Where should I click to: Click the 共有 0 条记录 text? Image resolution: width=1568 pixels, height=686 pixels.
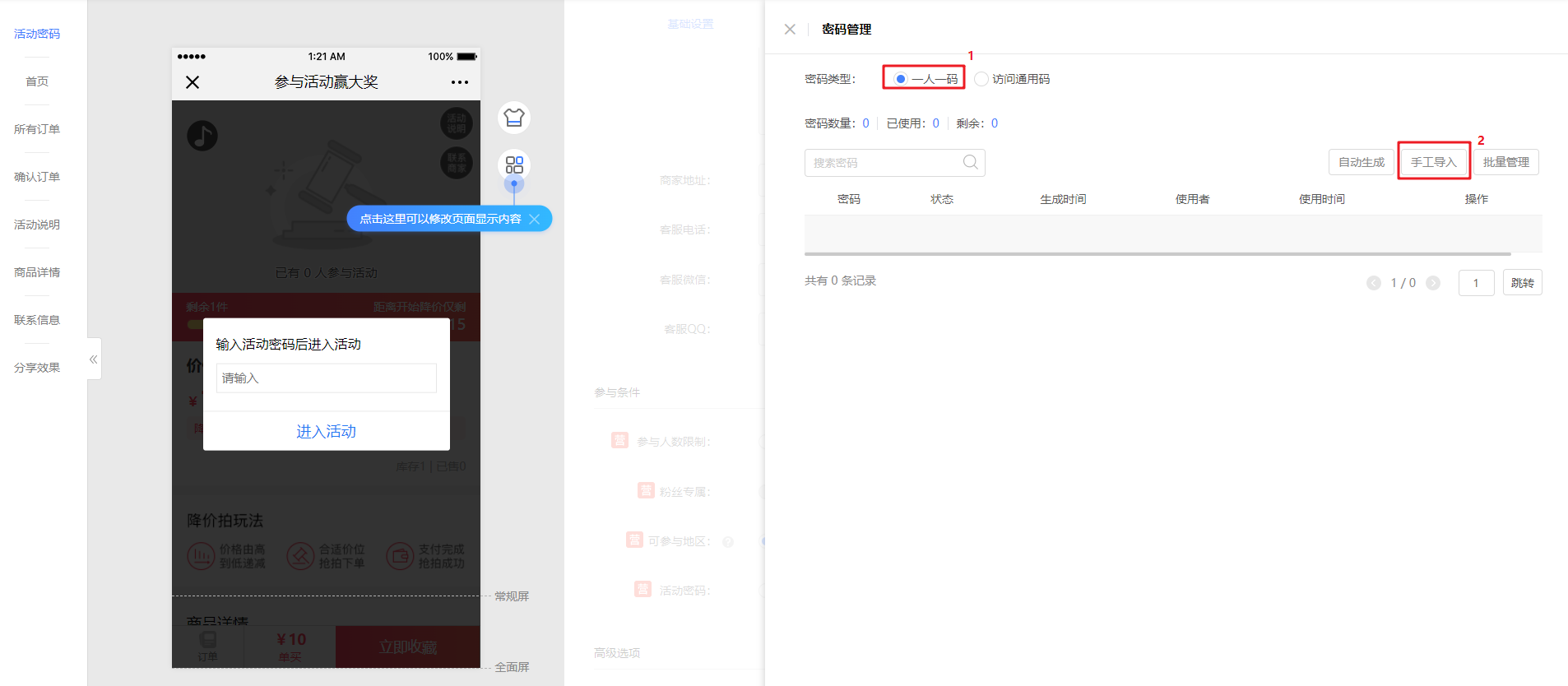840,280
